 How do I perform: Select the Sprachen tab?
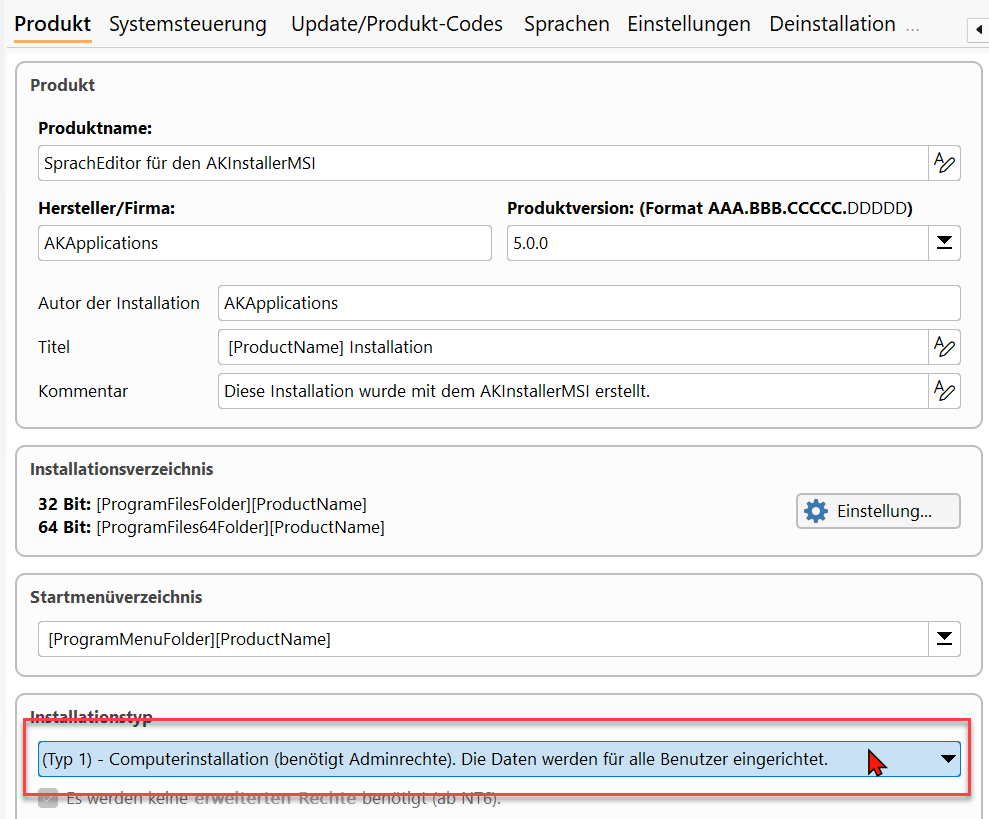tap(566, 24)
